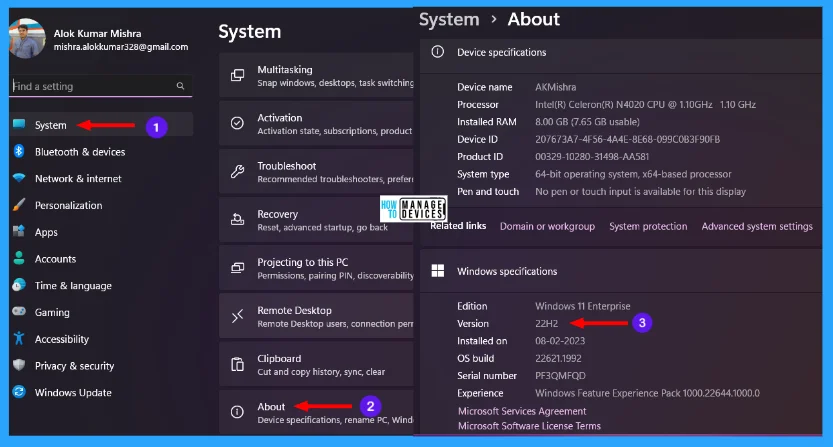Open System protection link
Screen dimensions: 833x447
tap(648, 226)
